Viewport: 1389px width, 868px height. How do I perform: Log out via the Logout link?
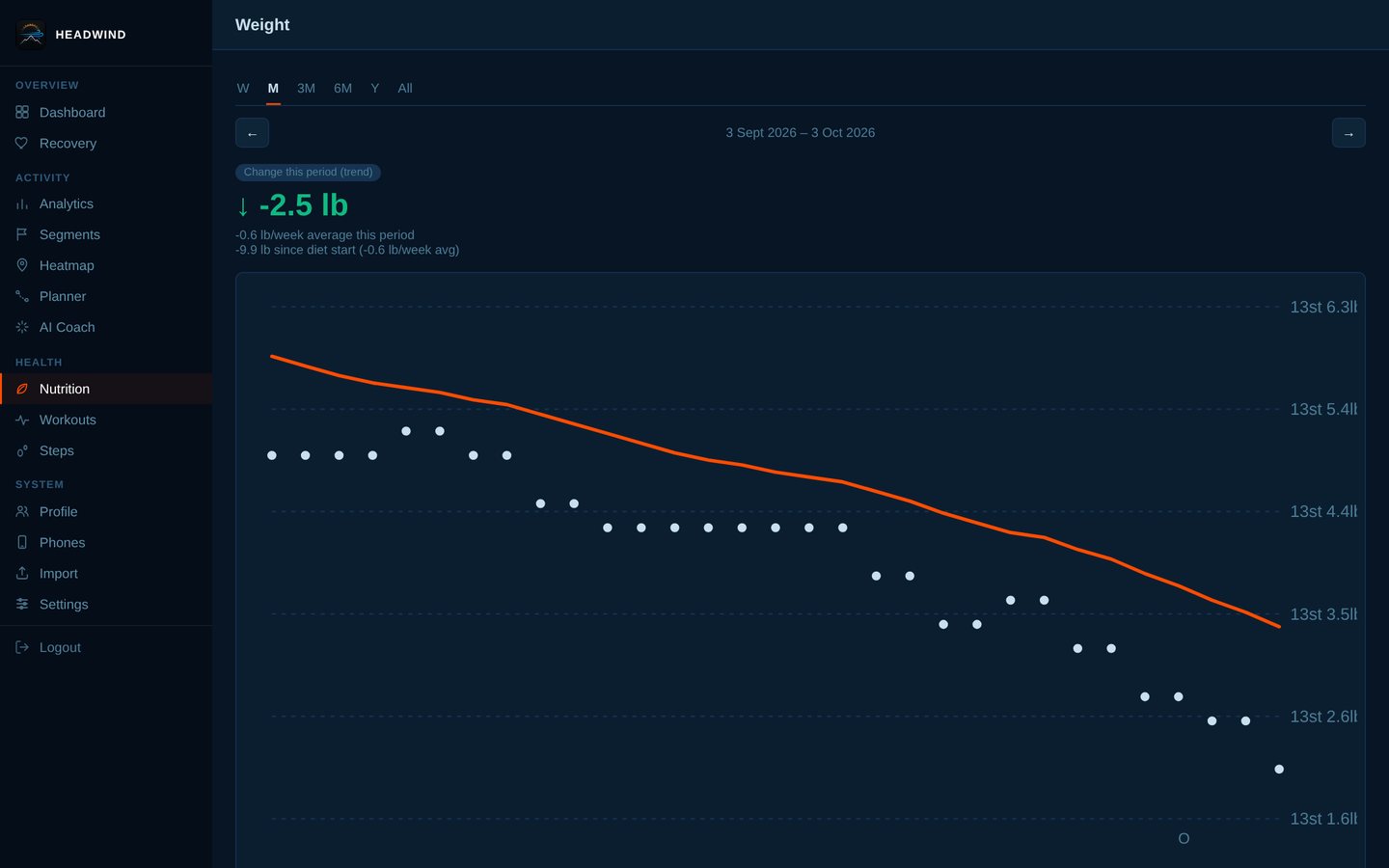pyautogui.click(x=106, y=648)
